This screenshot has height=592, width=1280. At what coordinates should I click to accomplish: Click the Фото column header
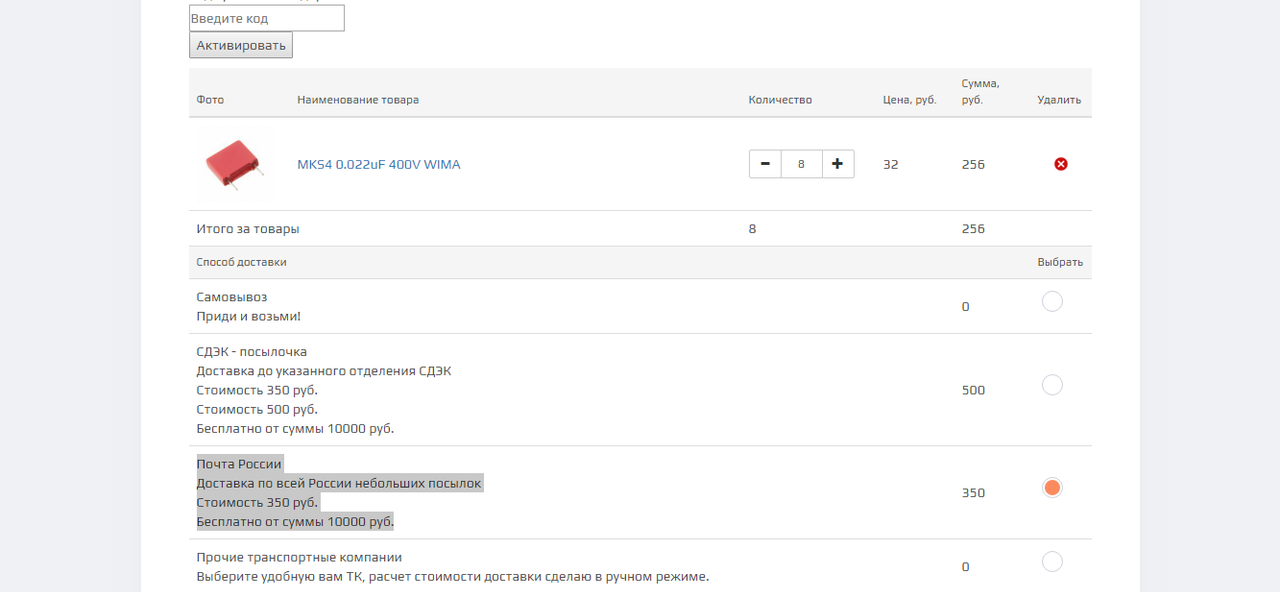pos(210,100)
